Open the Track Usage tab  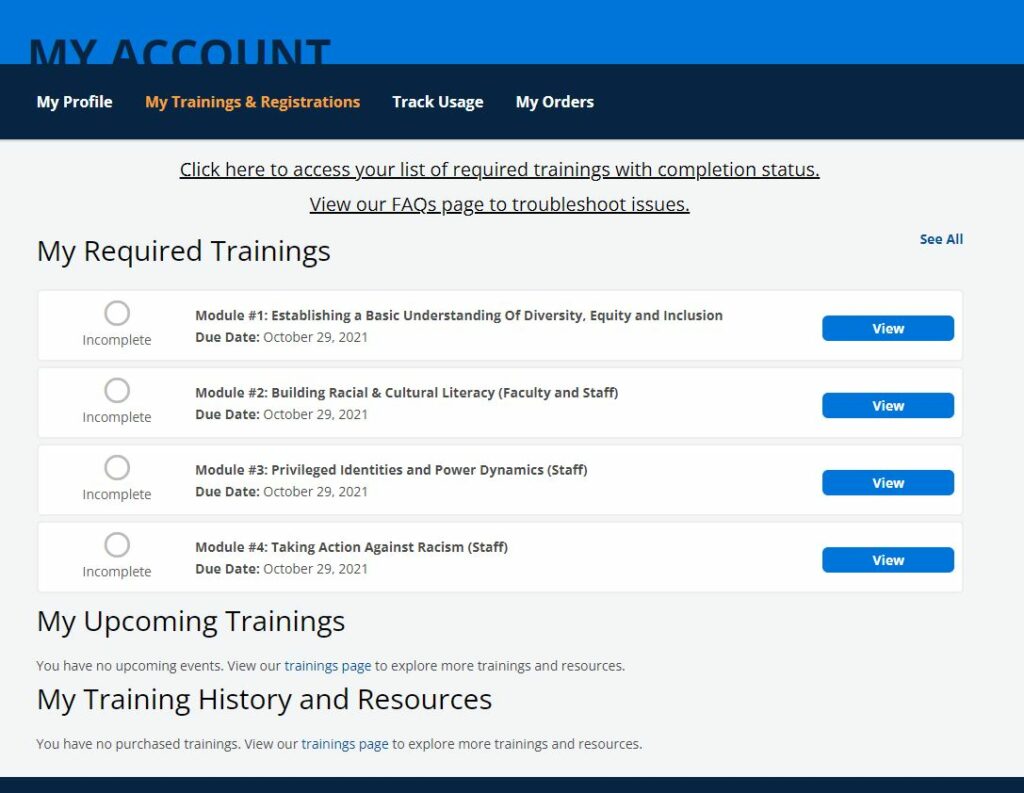437,102
